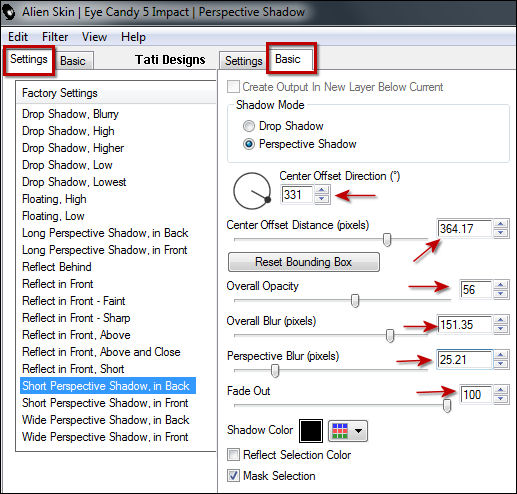
Task: Select the Factory Settings header
Action: pos(117,93)
